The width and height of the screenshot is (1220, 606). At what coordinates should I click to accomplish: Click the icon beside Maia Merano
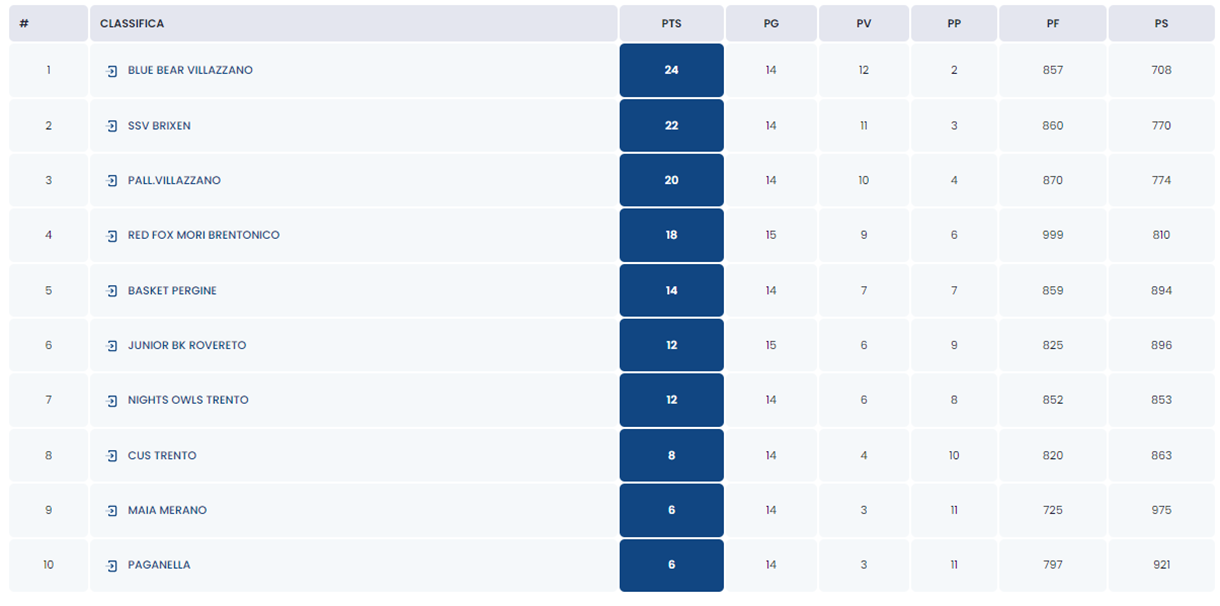[112, 511]
